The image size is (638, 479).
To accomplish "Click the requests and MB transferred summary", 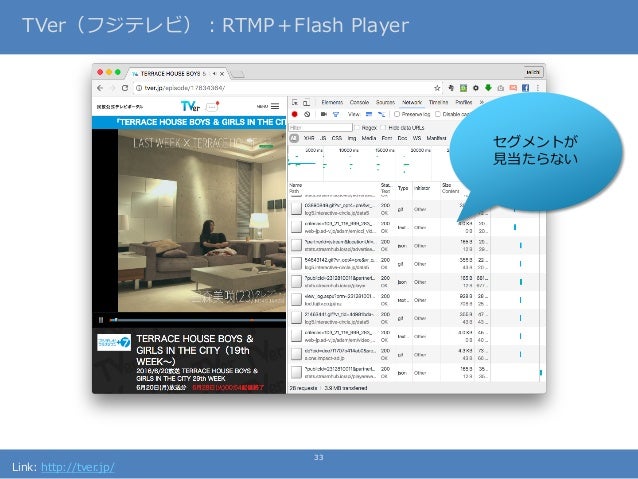I will pos(328,388).
